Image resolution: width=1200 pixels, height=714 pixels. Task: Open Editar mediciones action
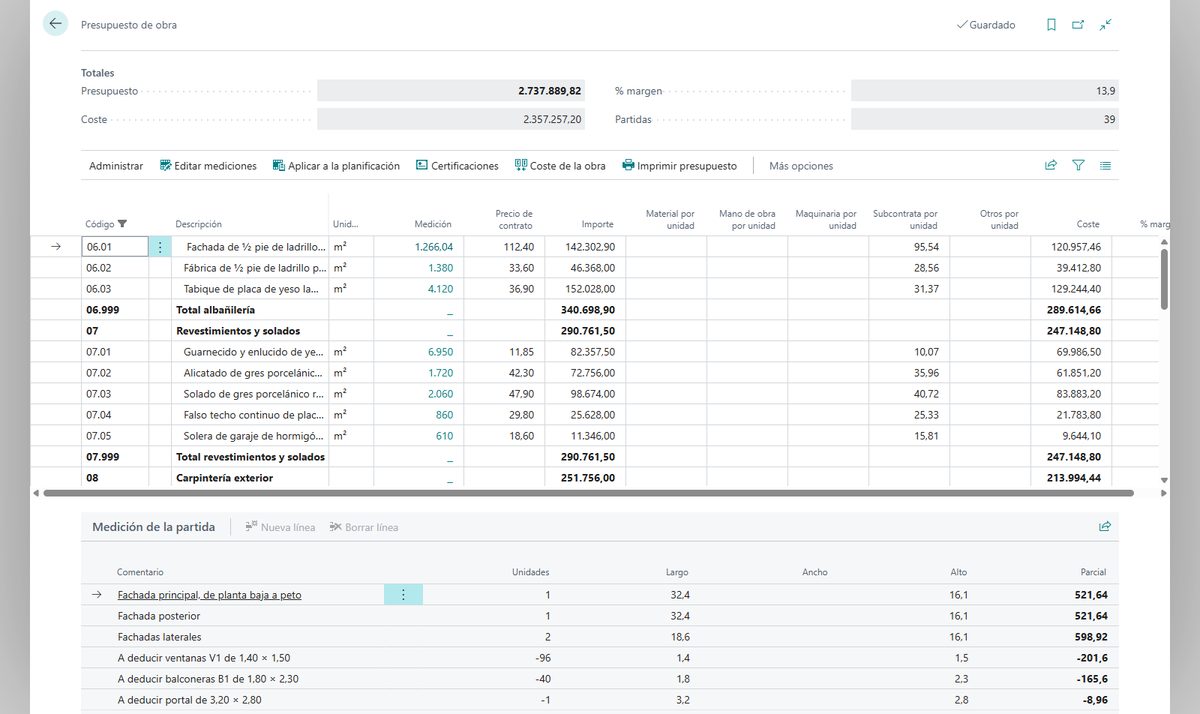pos(208,166)
